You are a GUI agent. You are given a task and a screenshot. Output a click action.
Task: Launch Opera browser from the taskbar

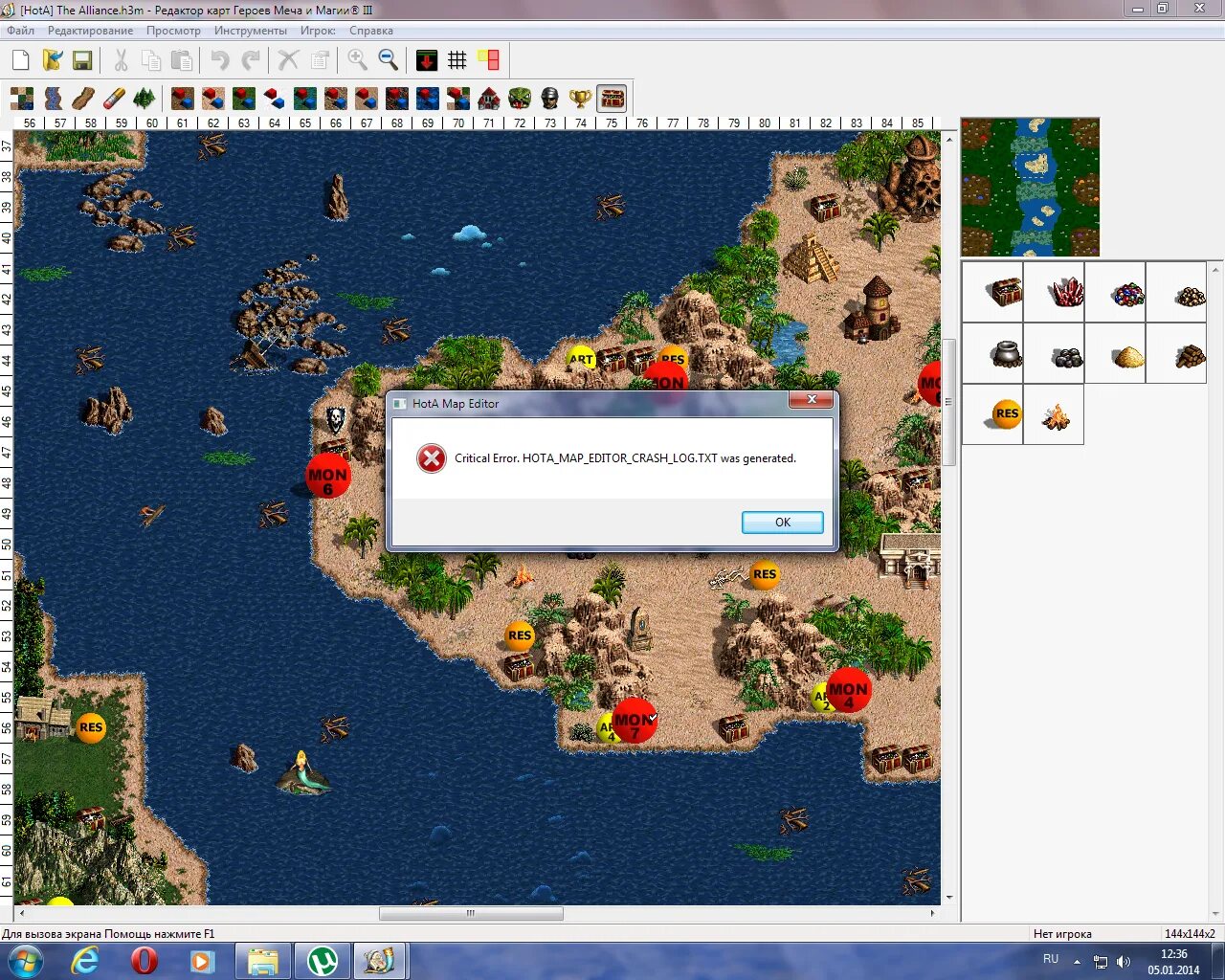(145, 960)
